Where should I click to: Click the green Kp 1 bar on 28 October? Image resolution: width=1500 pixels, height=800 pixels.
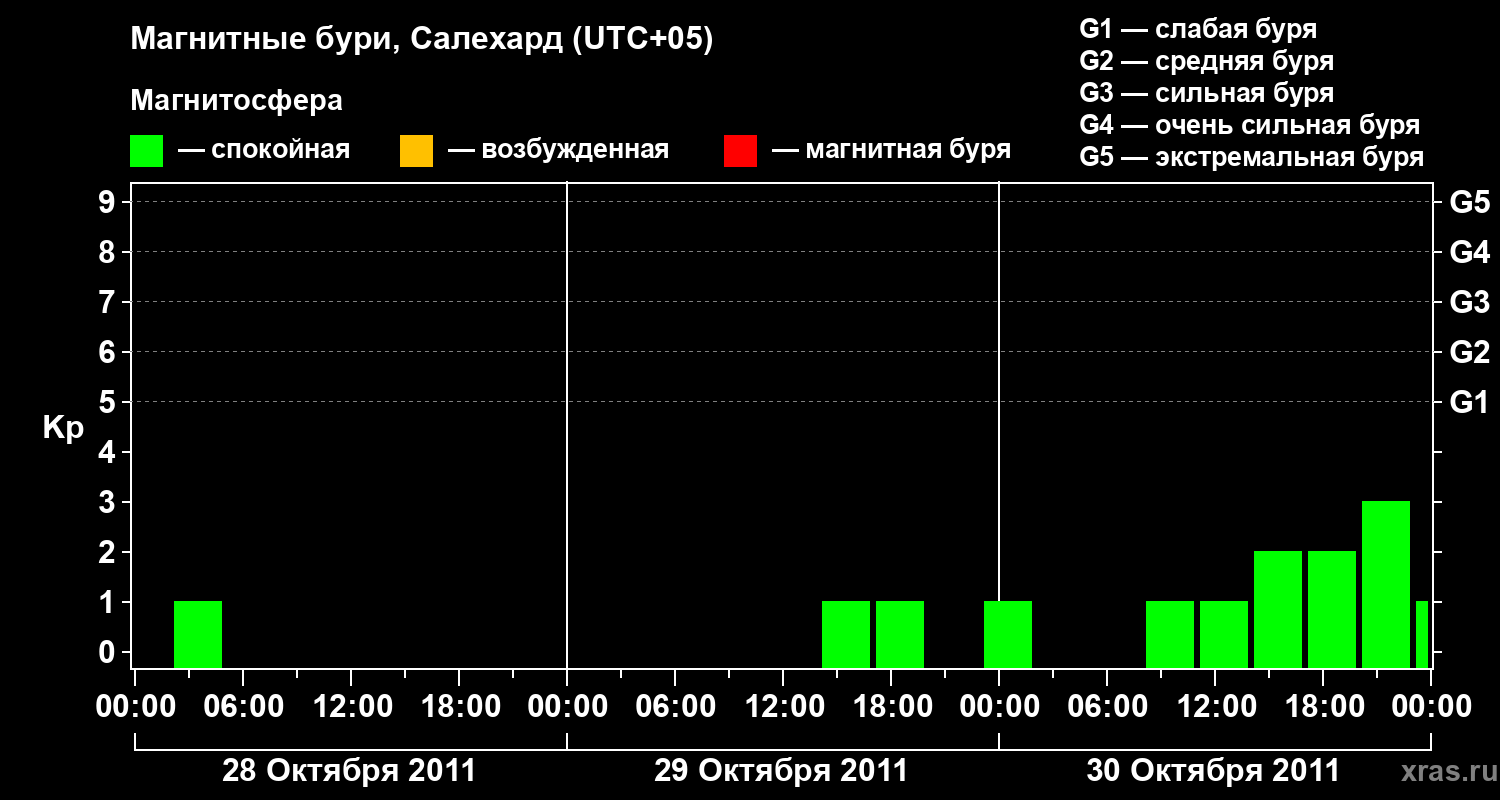198,634
